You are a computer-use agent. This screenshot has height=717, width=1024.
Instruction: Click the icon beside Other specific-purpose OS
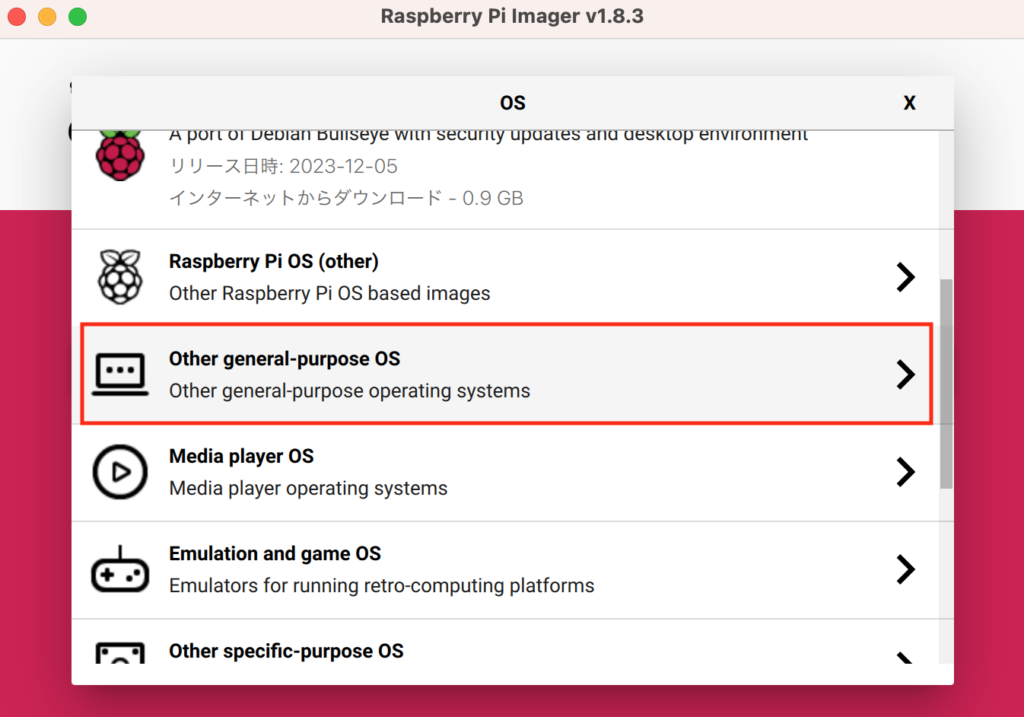point(120,652)
